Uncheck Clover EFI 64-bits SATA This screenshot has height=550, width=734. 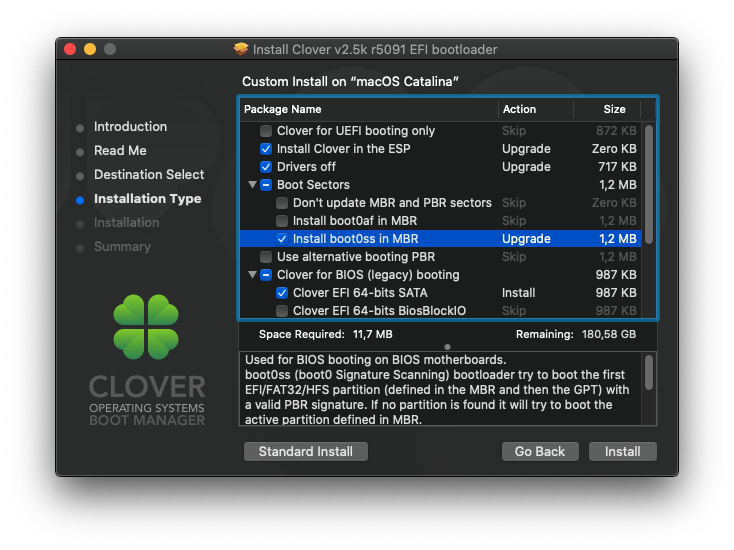coord(282,293)
